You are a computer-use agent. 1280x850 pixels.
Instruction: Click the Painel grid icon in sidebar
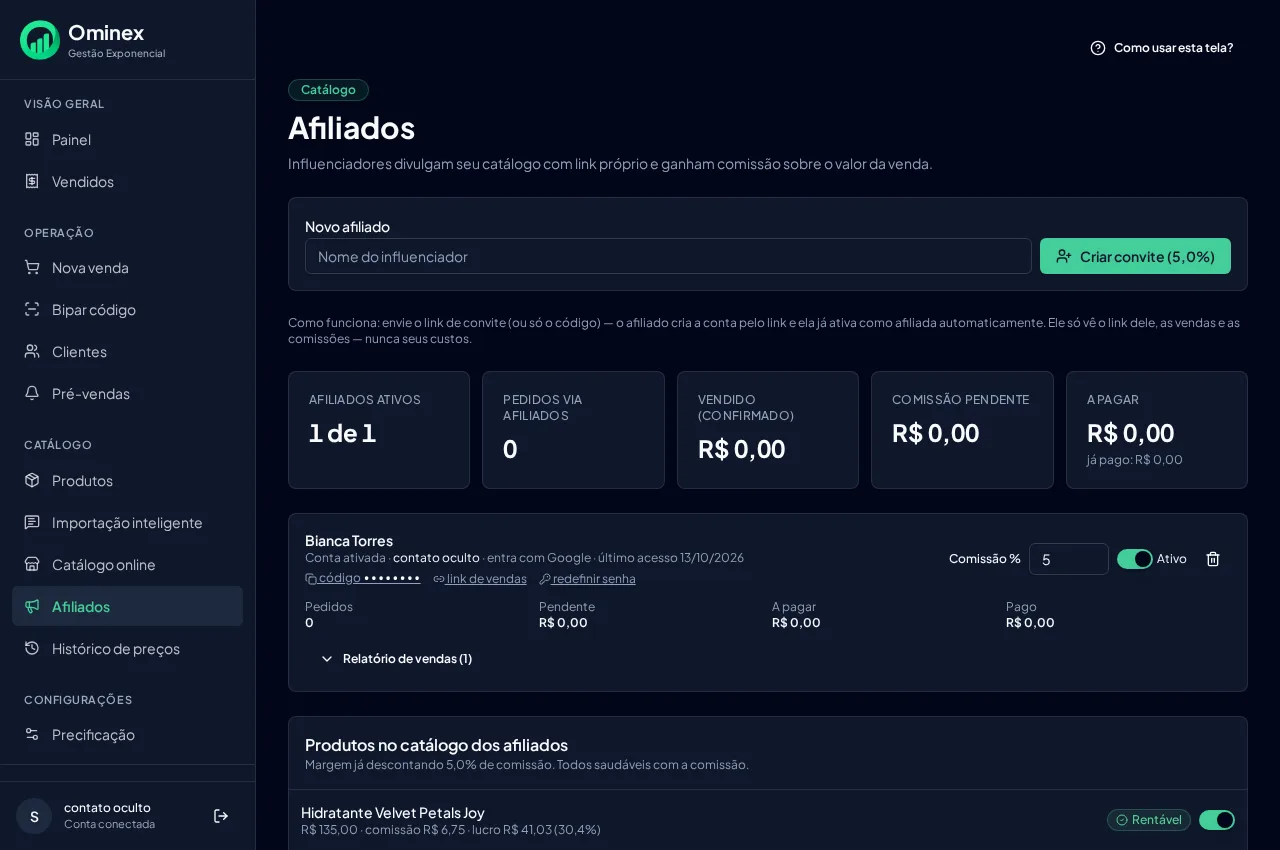32,139
